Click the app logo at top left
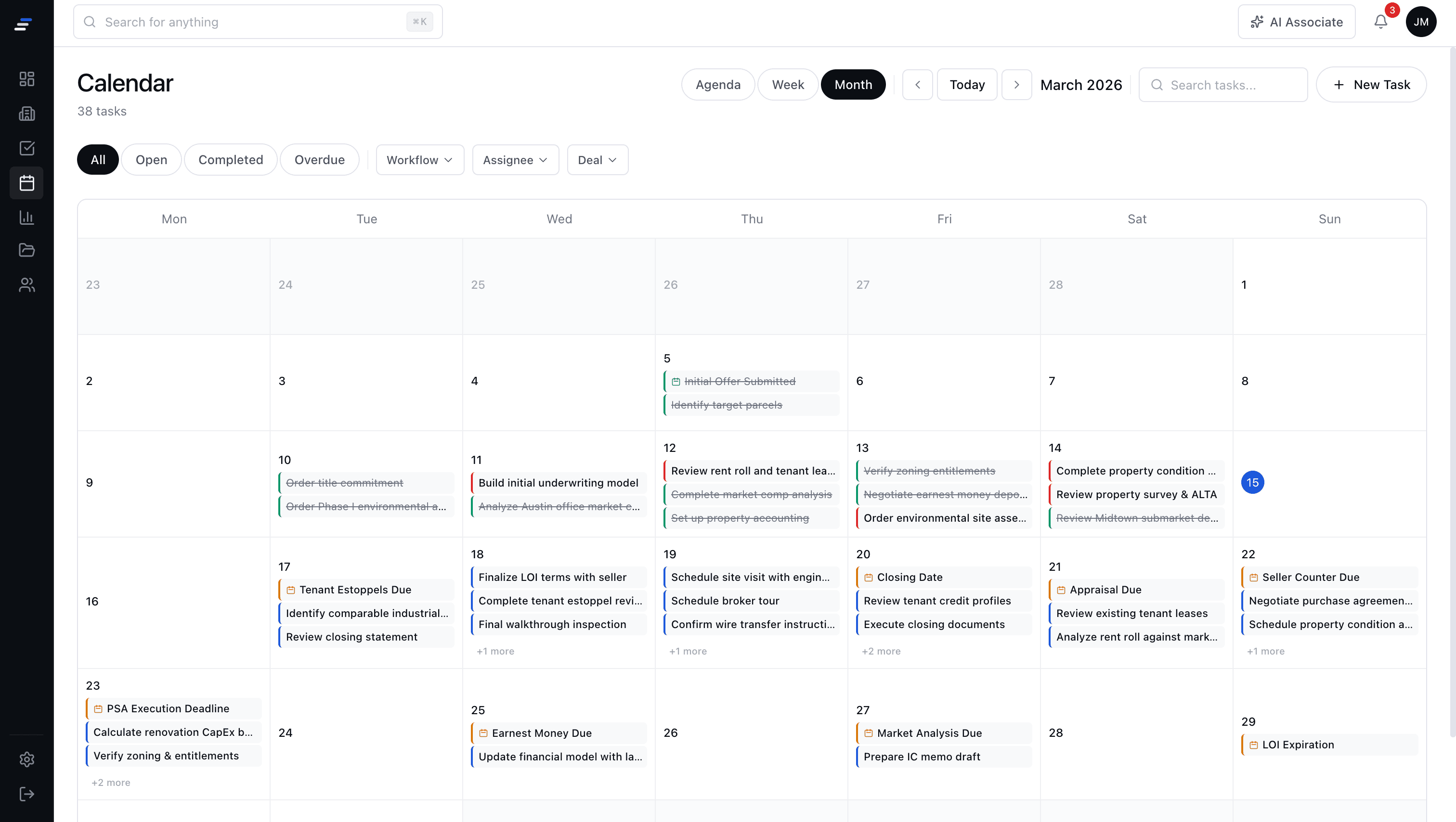Image resolution: width=1456 pixels, height=822 pixels. click(23, 24)
